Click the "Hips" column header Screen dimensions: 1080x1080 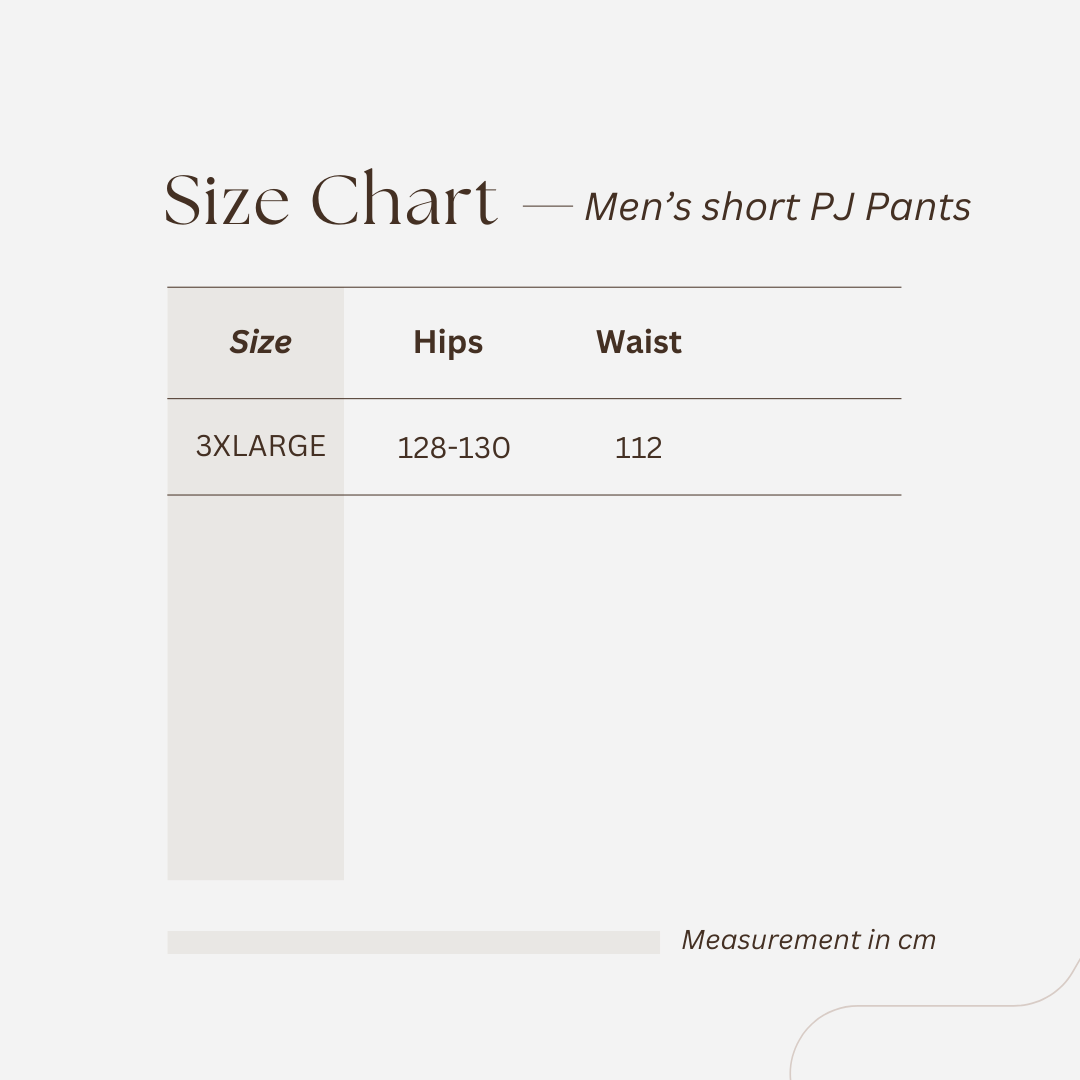click(x=448, y=342)
